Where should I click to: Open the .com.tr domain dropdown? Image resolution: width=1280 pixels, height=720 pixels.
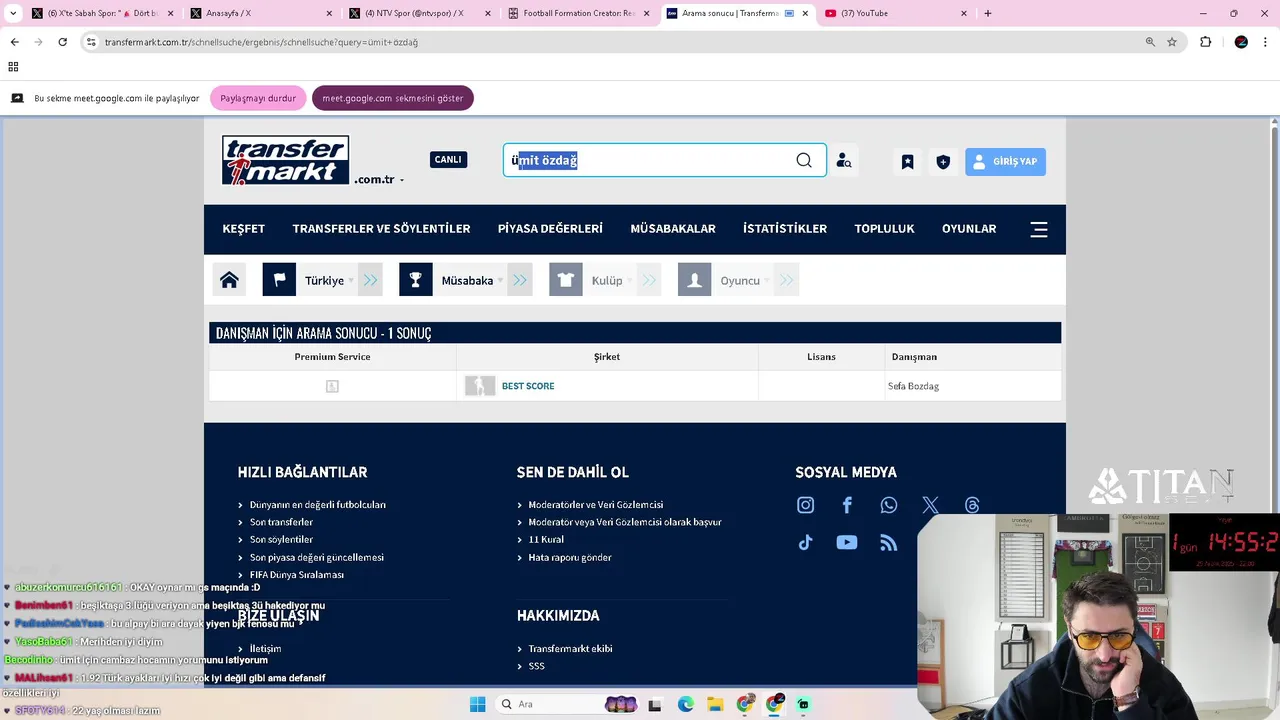click(x=379, y=180)
